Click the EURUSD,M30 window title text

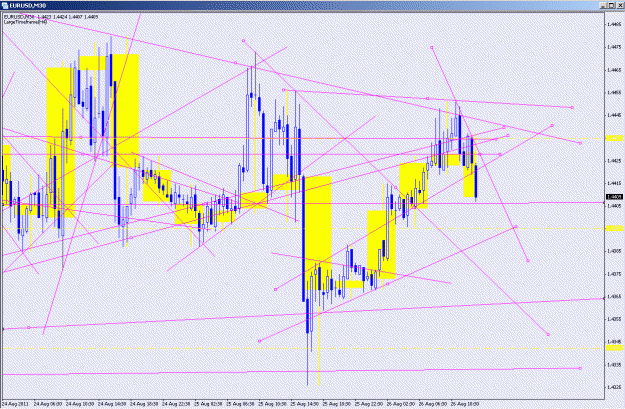pyautogui.click(x=27, y=6)
